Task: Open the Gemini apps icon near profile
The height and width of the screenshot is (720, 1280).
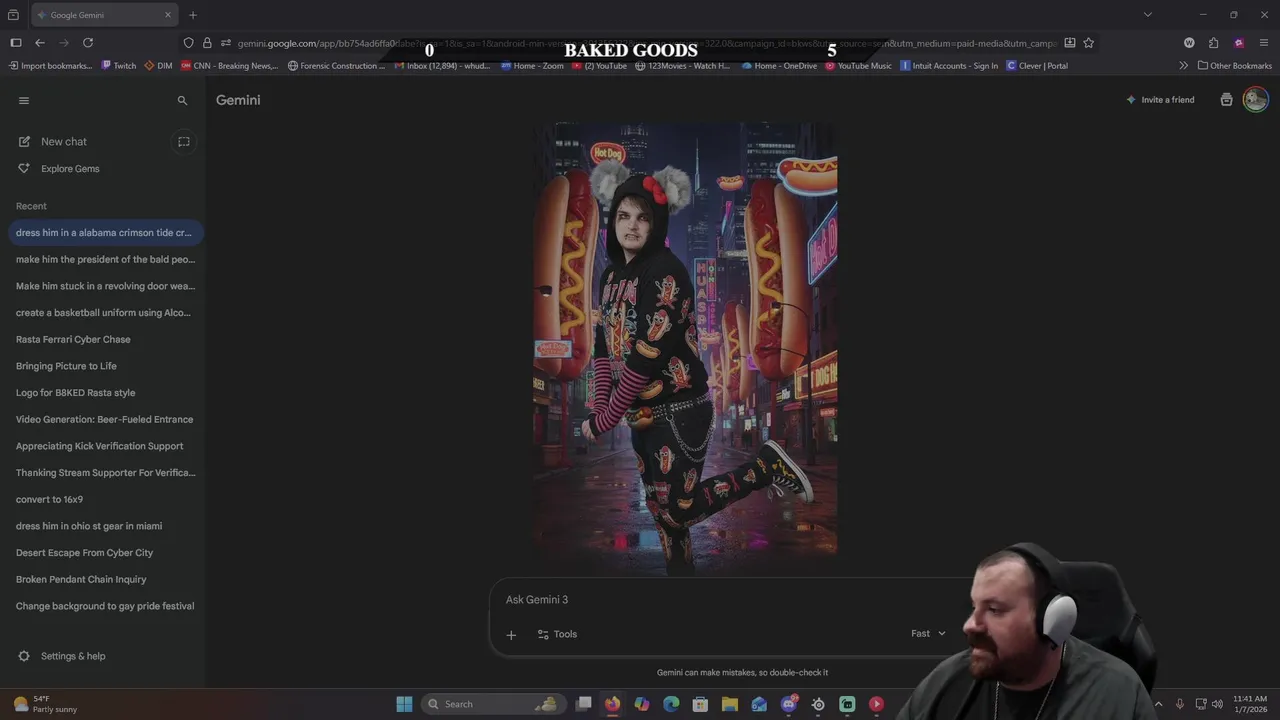Action: point(1227,100)
